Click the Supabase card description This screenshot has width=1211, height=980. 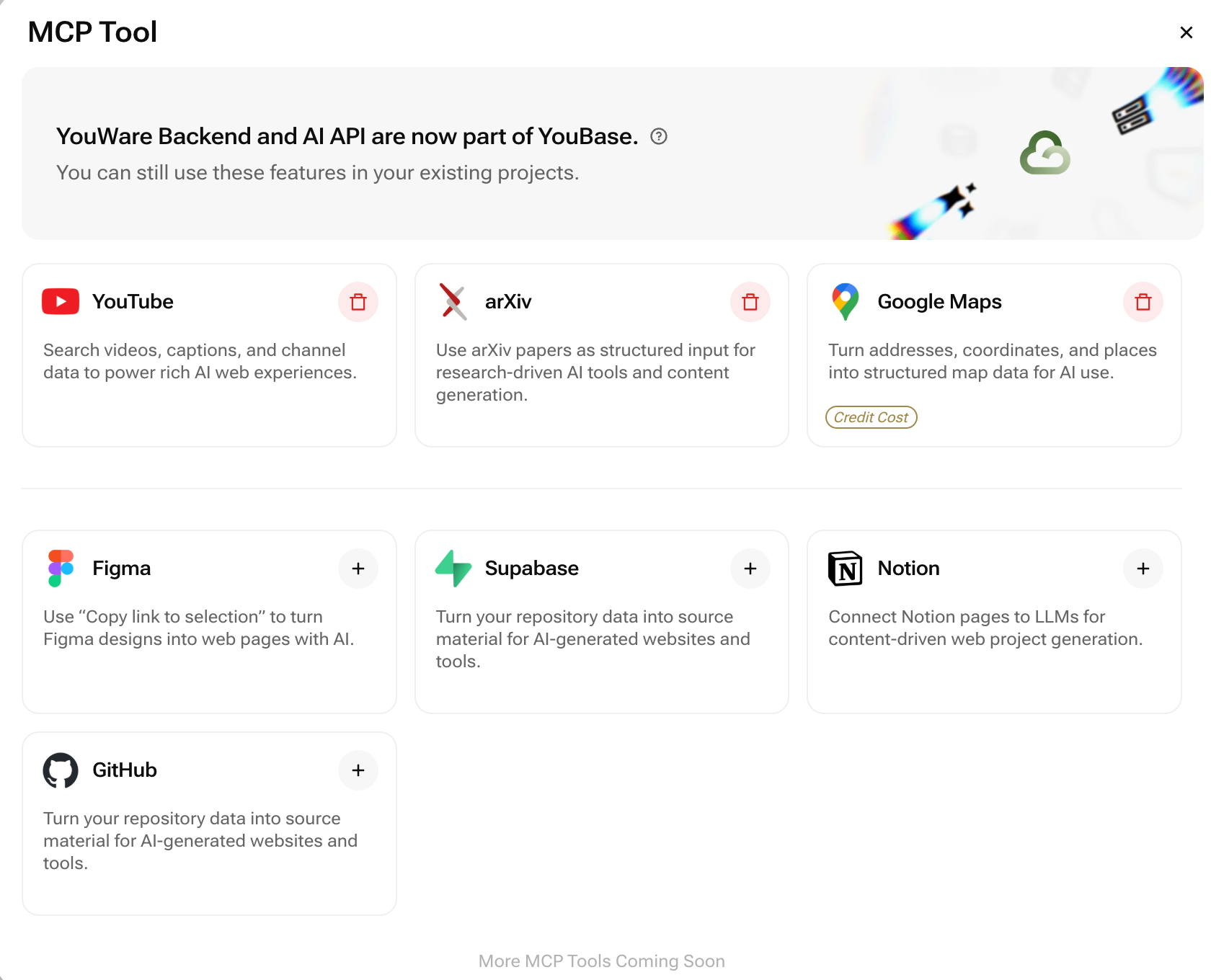click(593, 639)
